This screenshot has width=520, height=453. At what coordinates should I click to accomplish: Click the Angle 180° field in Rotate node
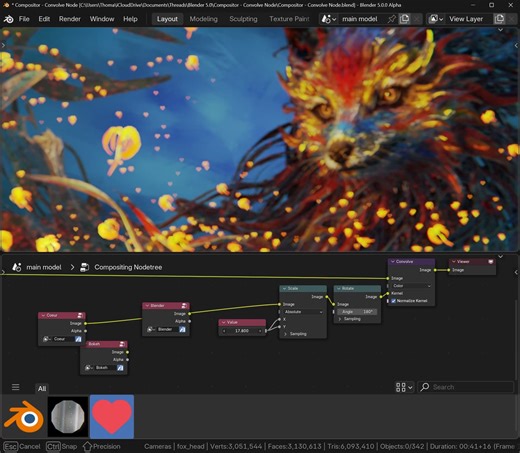pyautogui.click(x=357, y=312)
